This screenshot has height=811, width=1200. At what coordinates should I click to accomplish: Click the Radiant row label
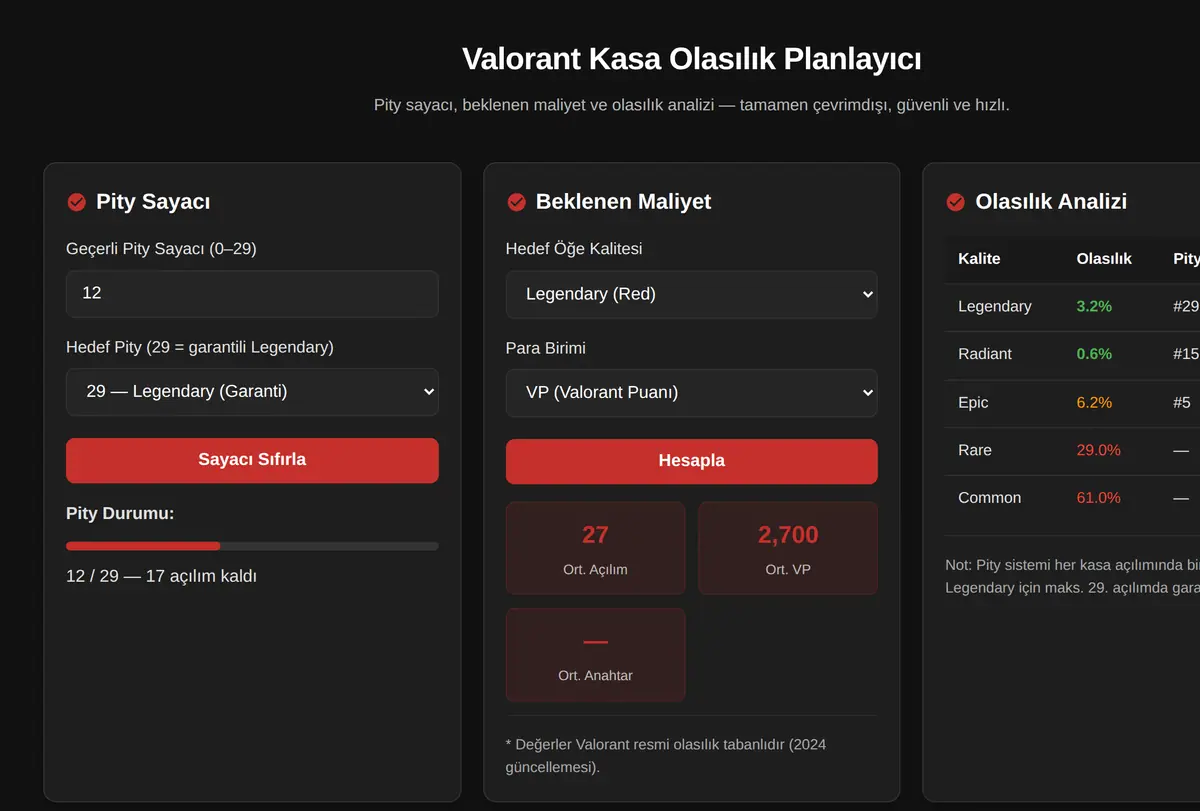click(x=985, y=354)
